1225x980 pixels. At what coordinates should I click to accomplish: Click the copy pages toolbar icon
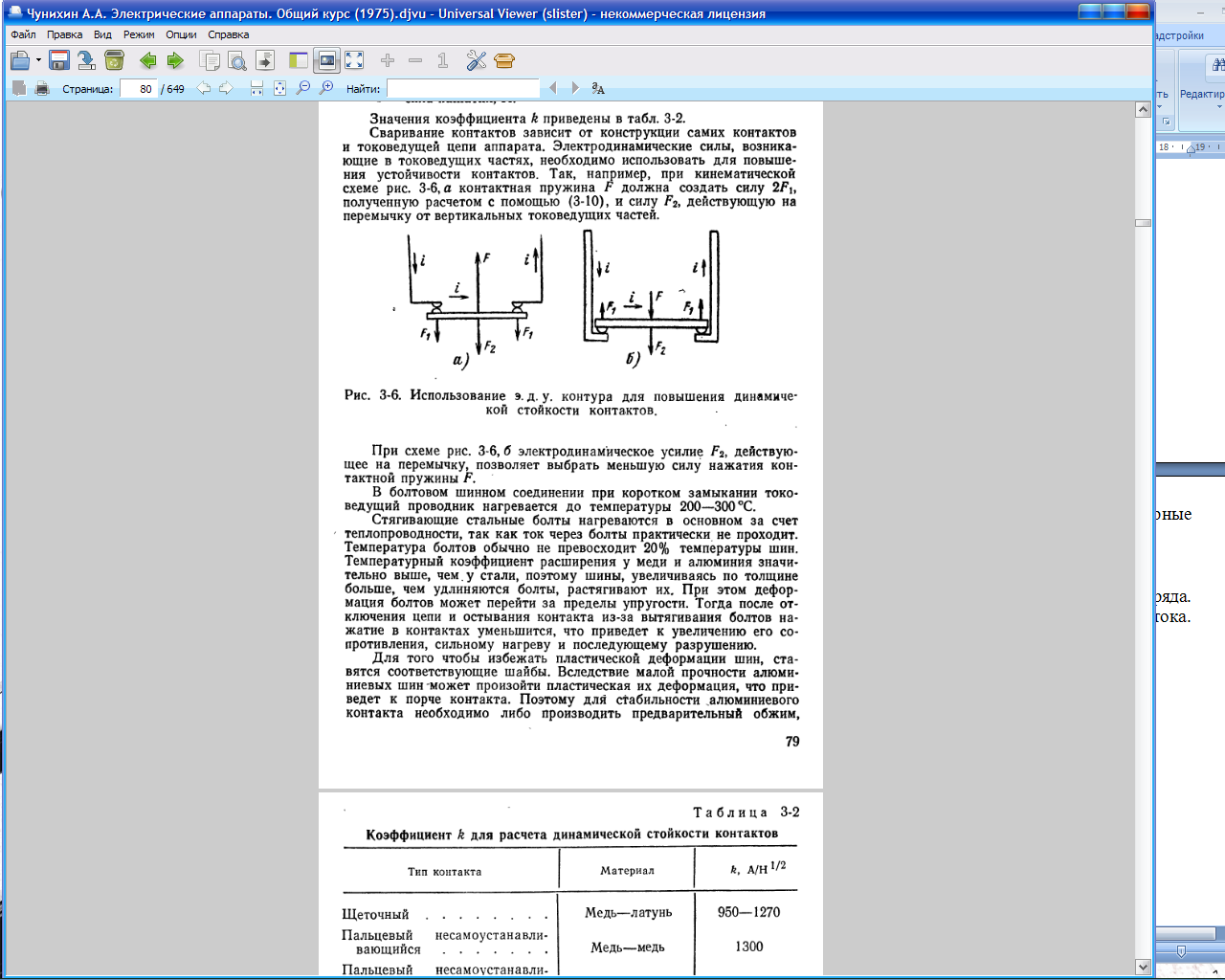210,60
